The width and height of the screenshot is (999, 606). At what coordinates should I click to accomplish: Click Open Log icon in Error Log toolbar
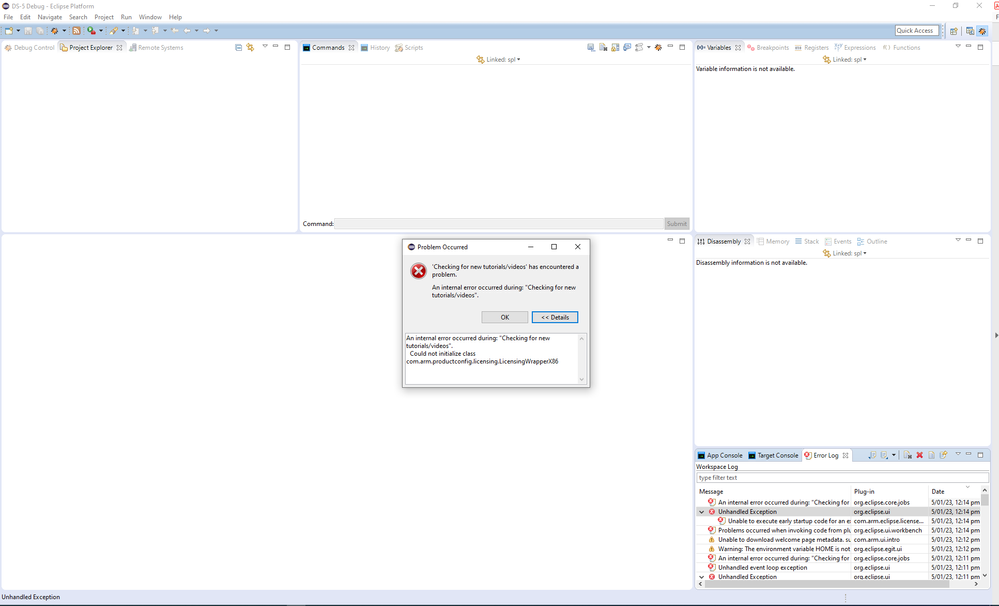pos(931,455)
